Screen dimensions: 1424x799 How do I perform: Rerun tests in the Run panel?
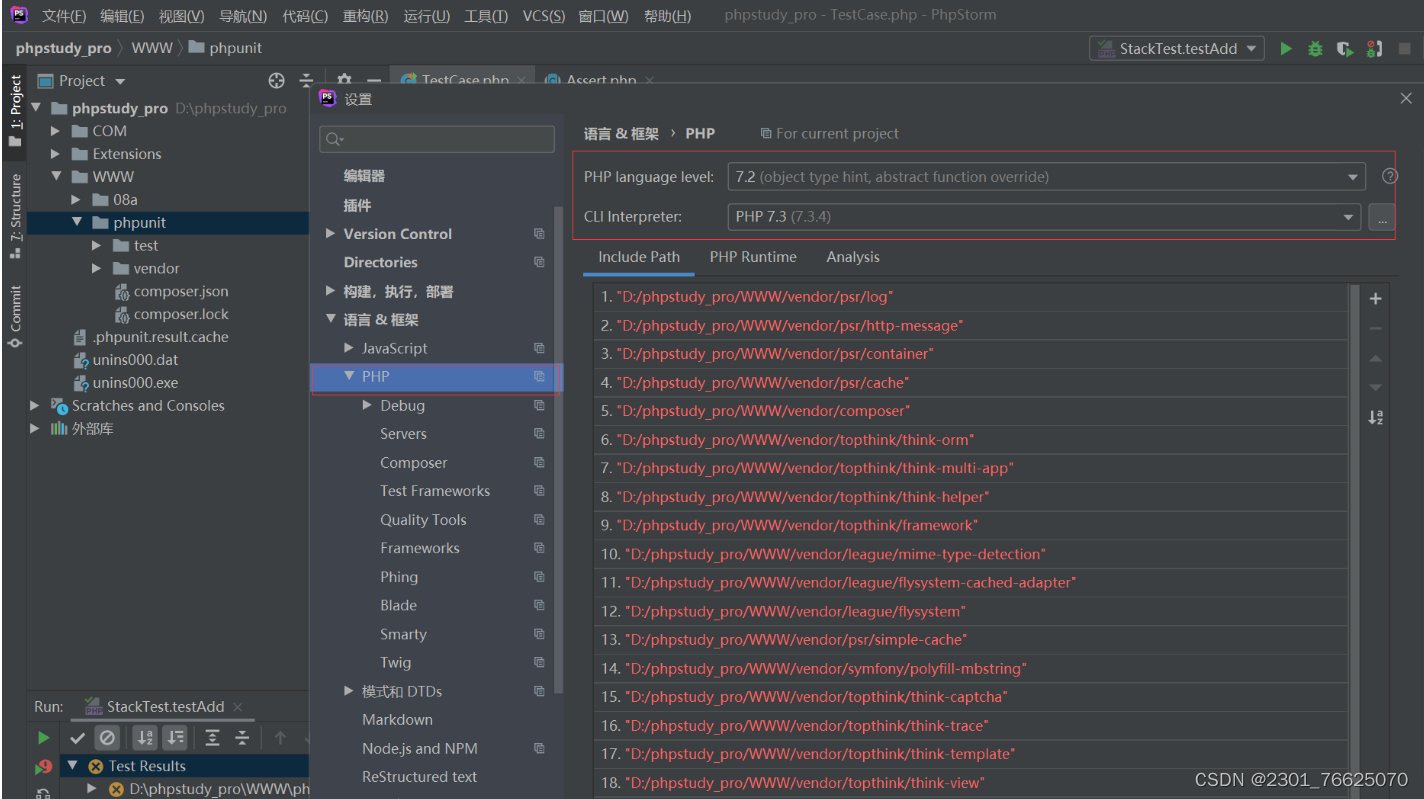(43, 738)
